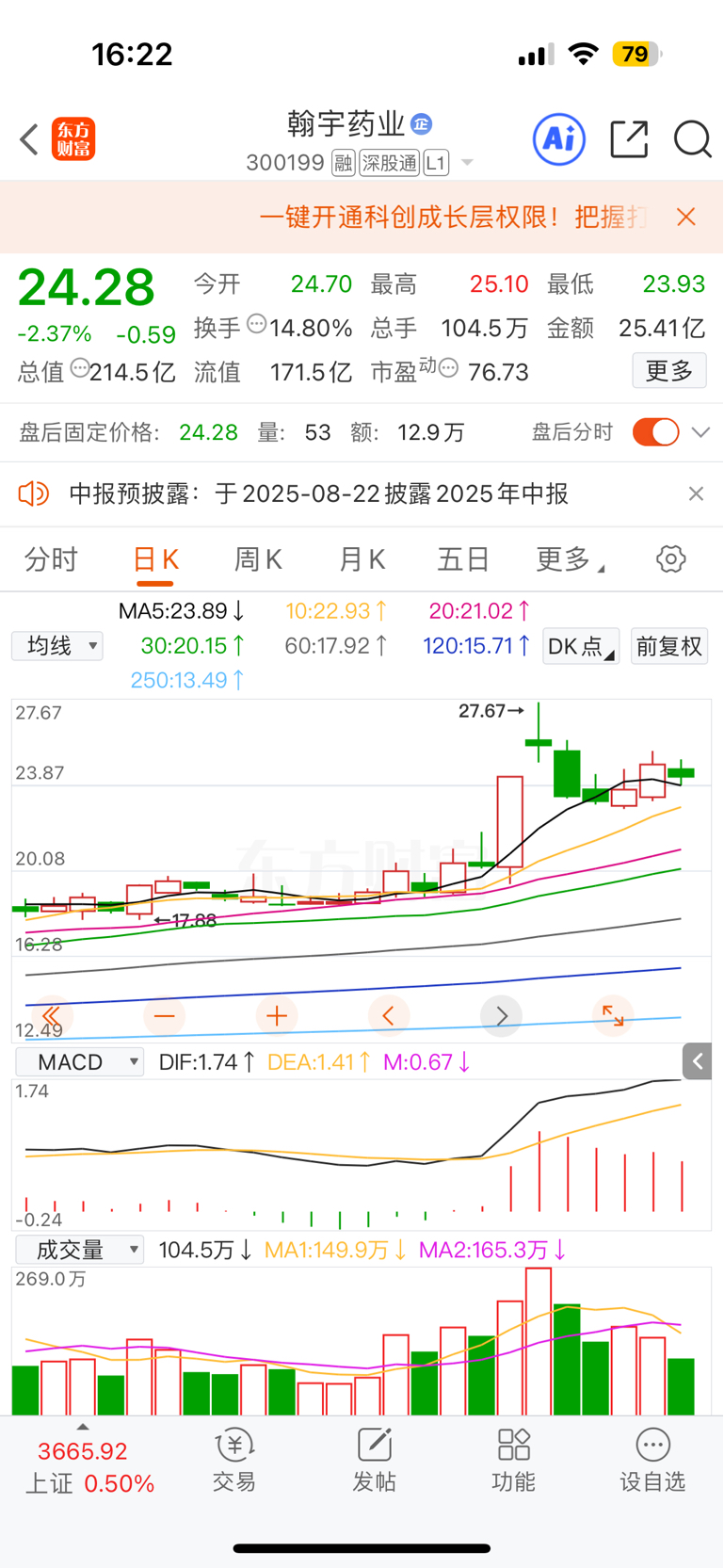Viewport: 724px width, 1568px height.
Task: Tap the verified badge next to 翰宇药业
Action: pos(422,123)
